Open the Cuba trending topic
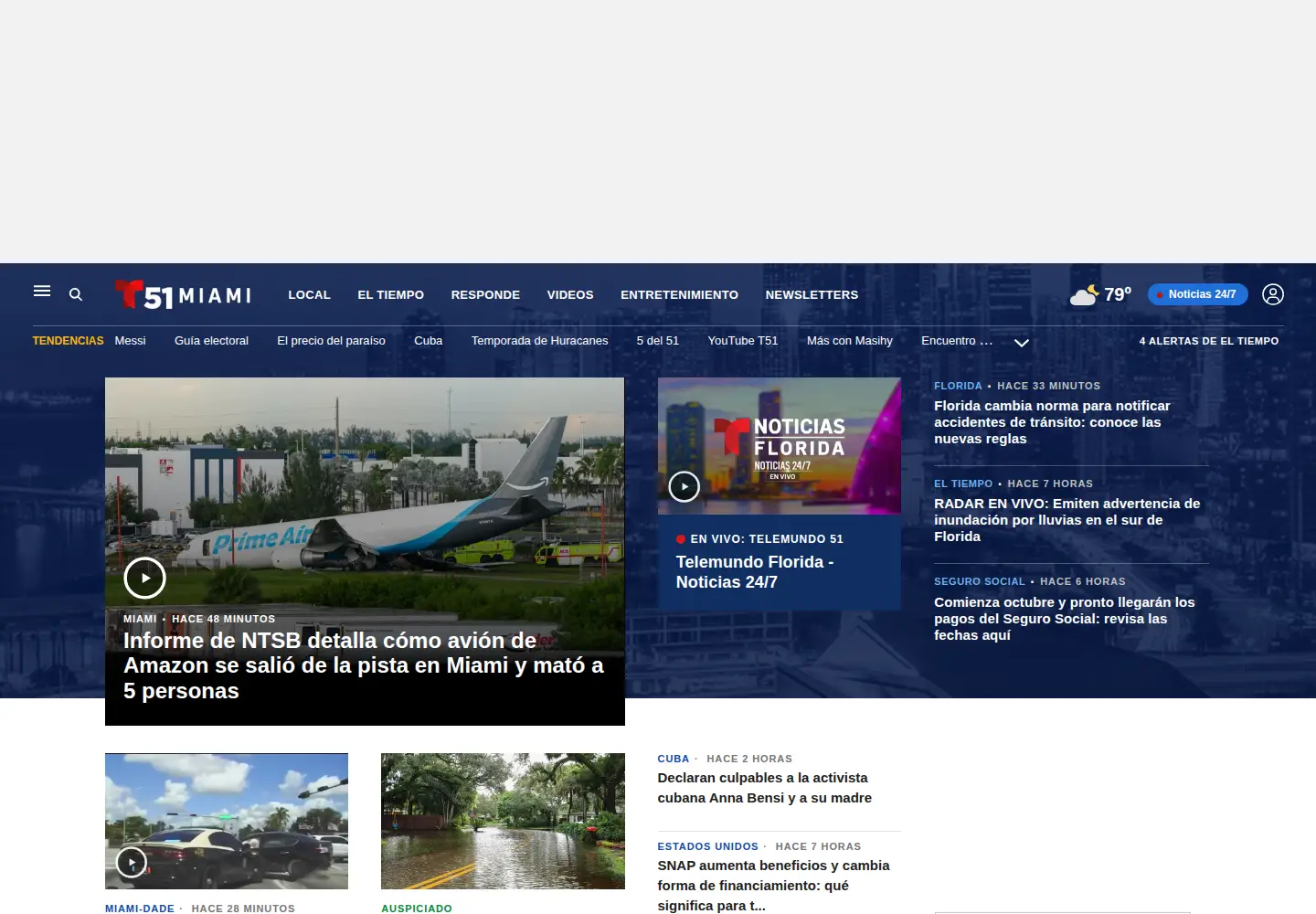This screenshot has width=1316, height=914. 428,341
